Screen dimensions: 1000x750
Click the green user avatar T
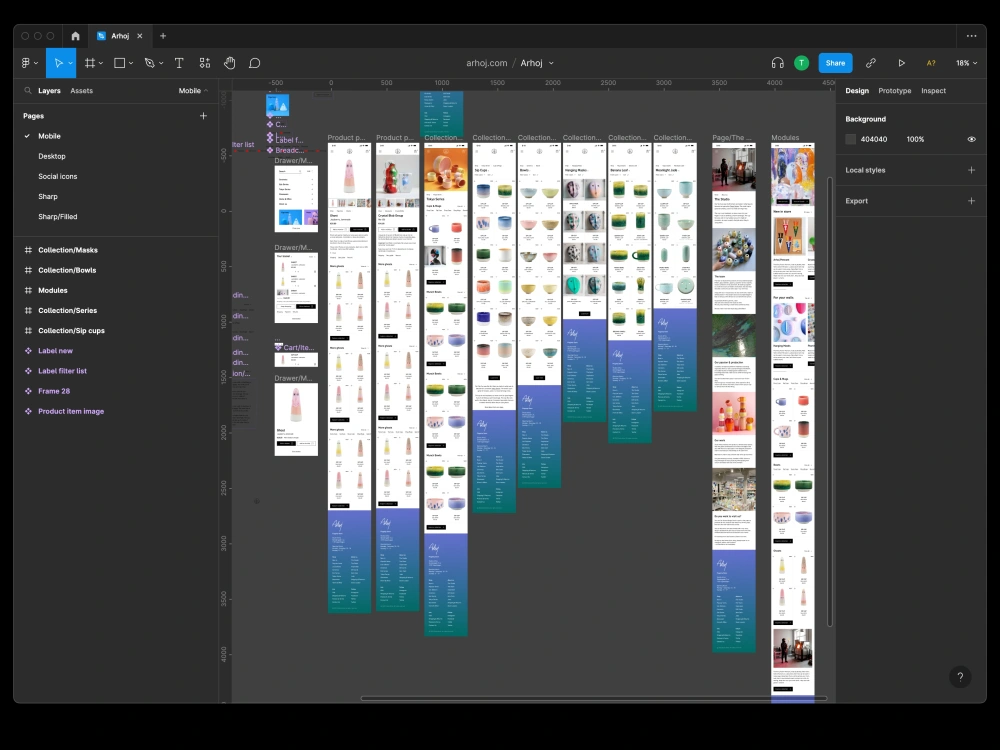point(802,63)
